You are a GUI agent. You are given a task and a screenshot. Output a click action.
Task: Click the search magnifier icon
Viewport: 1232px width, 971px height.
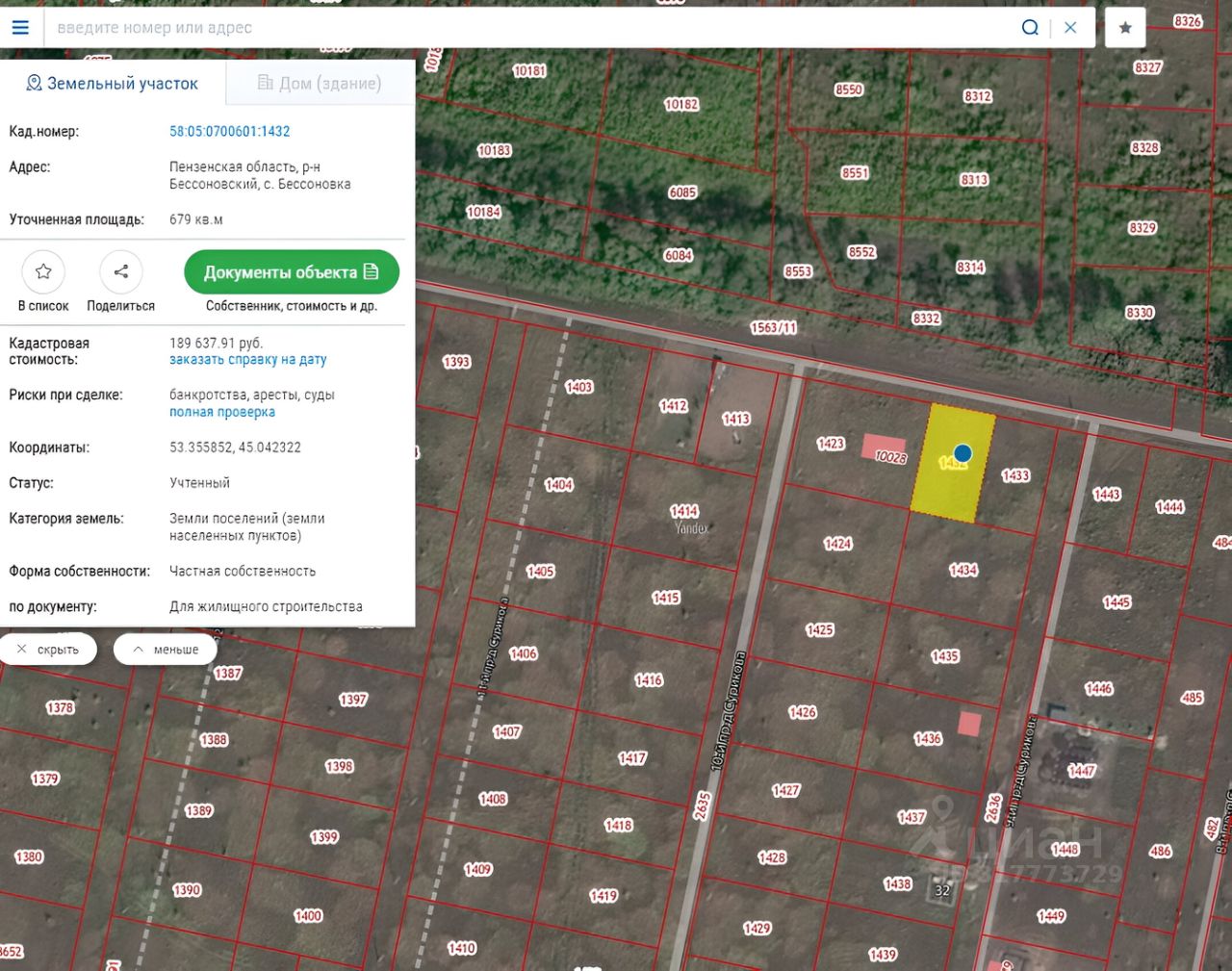pos(1030,28)
